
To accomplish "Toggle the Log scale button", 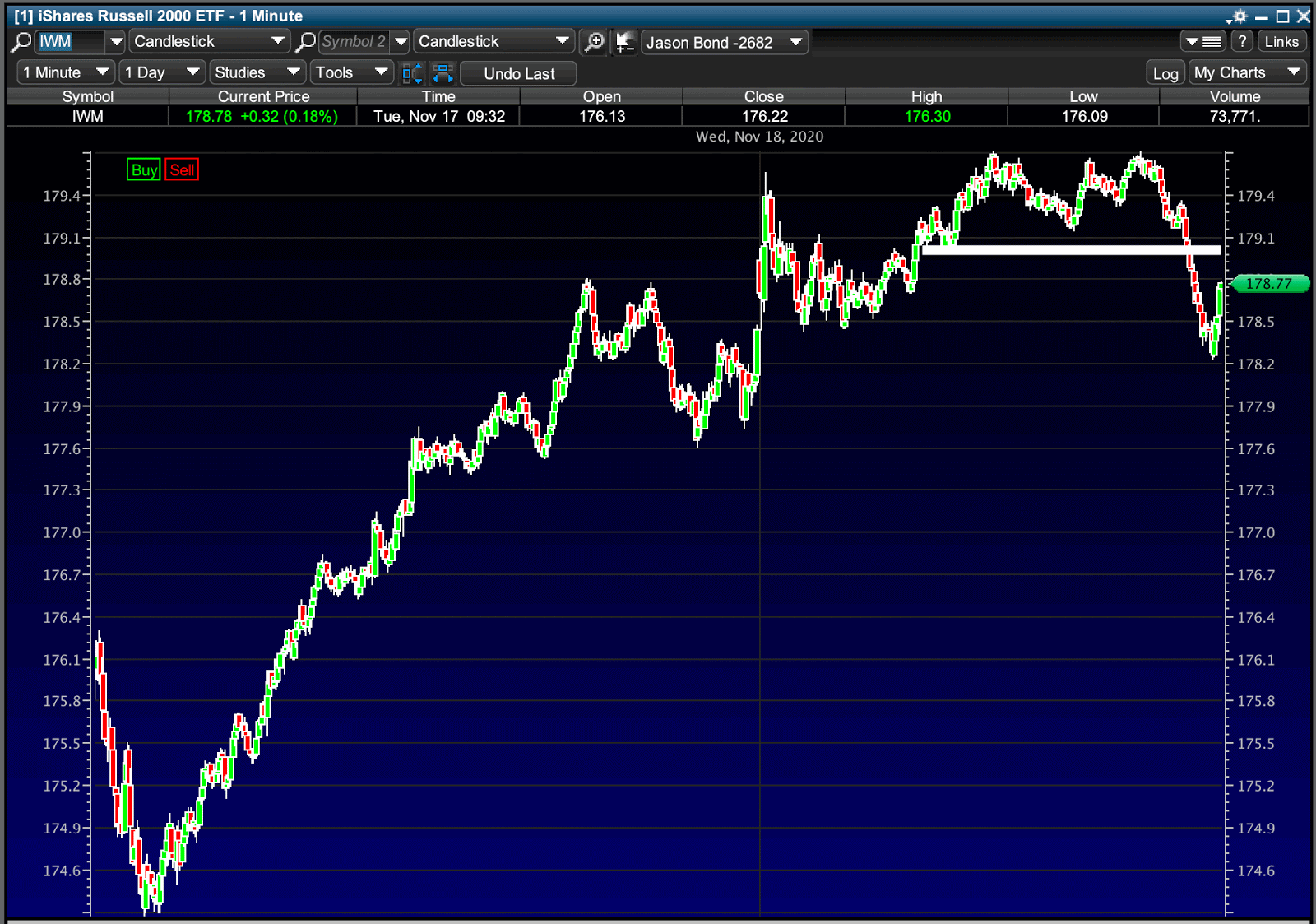I will [x=1165, y=73].
